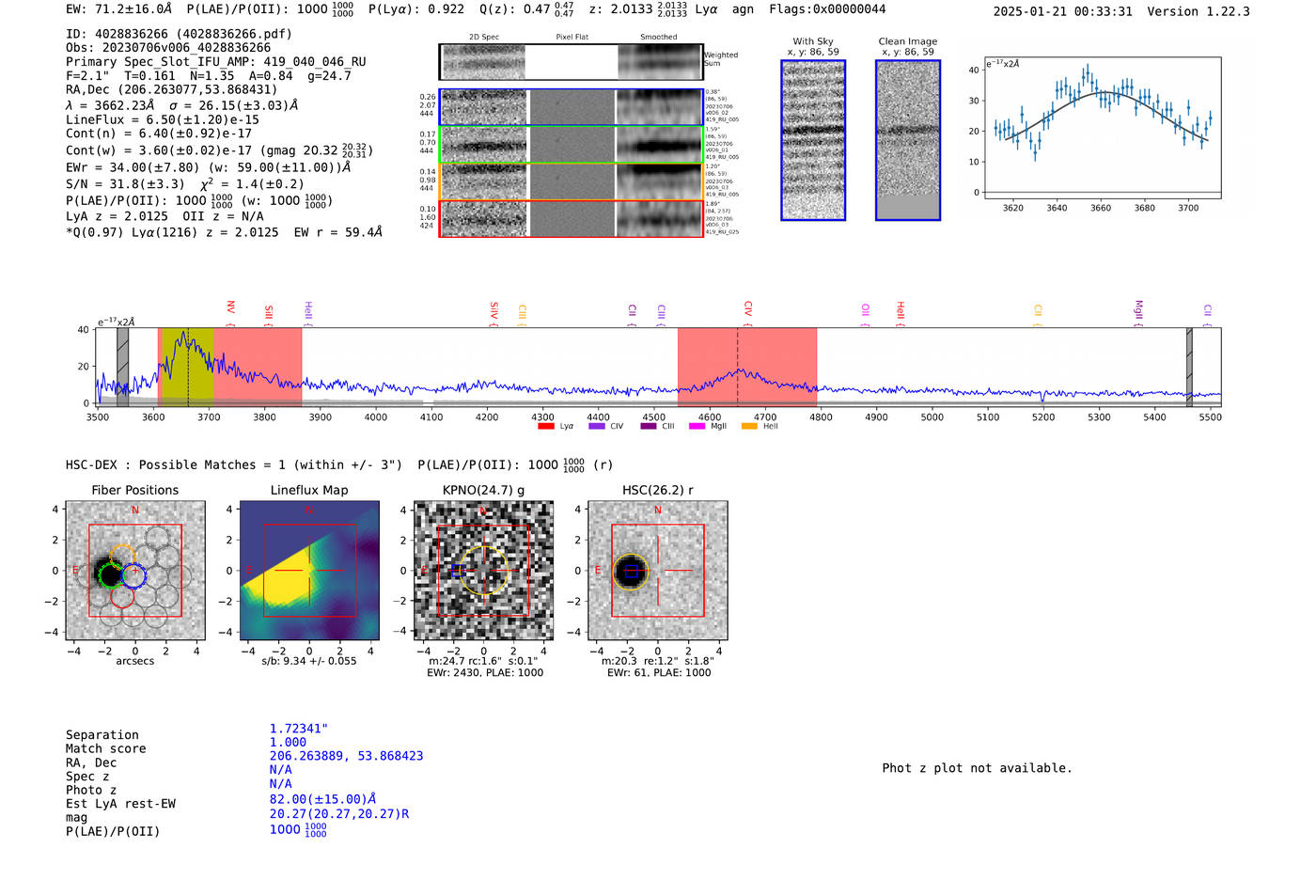
Task: View the KPNO(24.7) g image
Action: 483,571
